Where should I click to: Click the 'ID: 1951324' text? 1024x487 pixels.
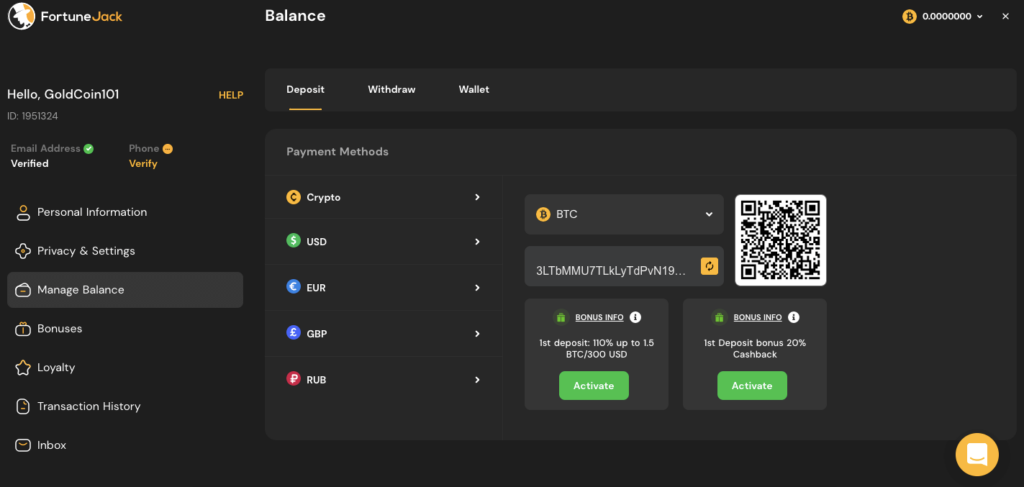[33, 116]
